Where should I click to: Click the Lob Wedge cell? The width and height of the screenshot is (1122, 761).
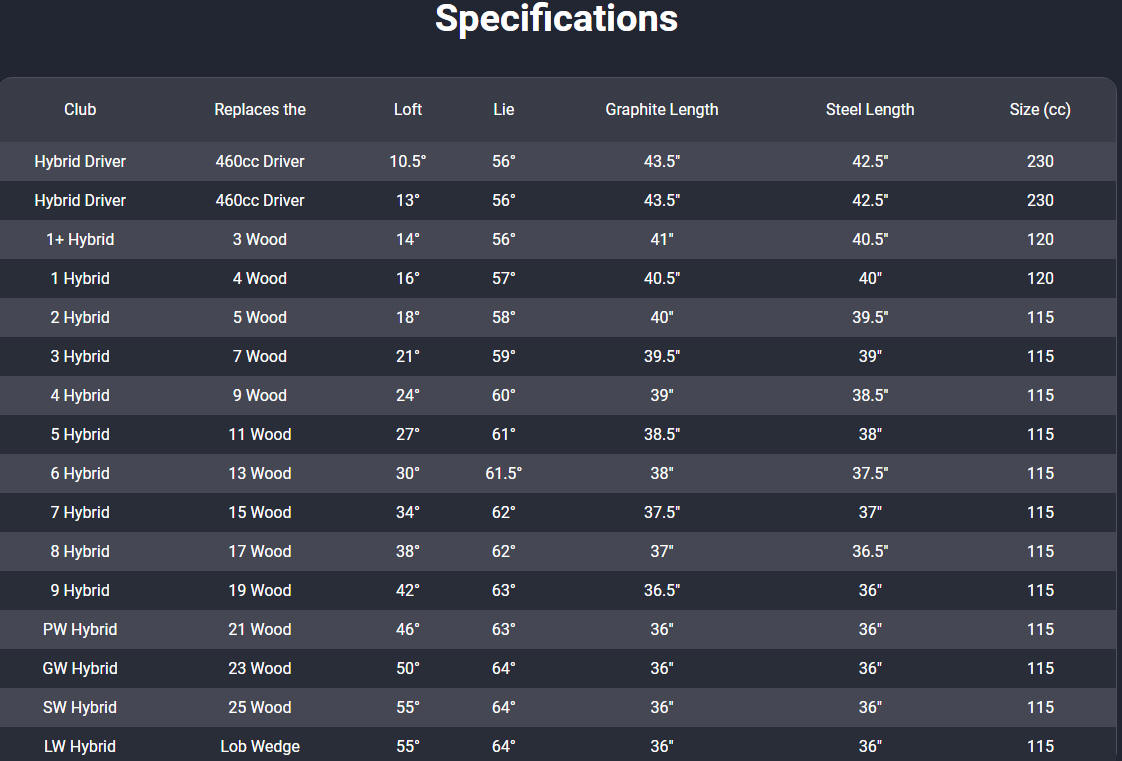click(260, 747)
